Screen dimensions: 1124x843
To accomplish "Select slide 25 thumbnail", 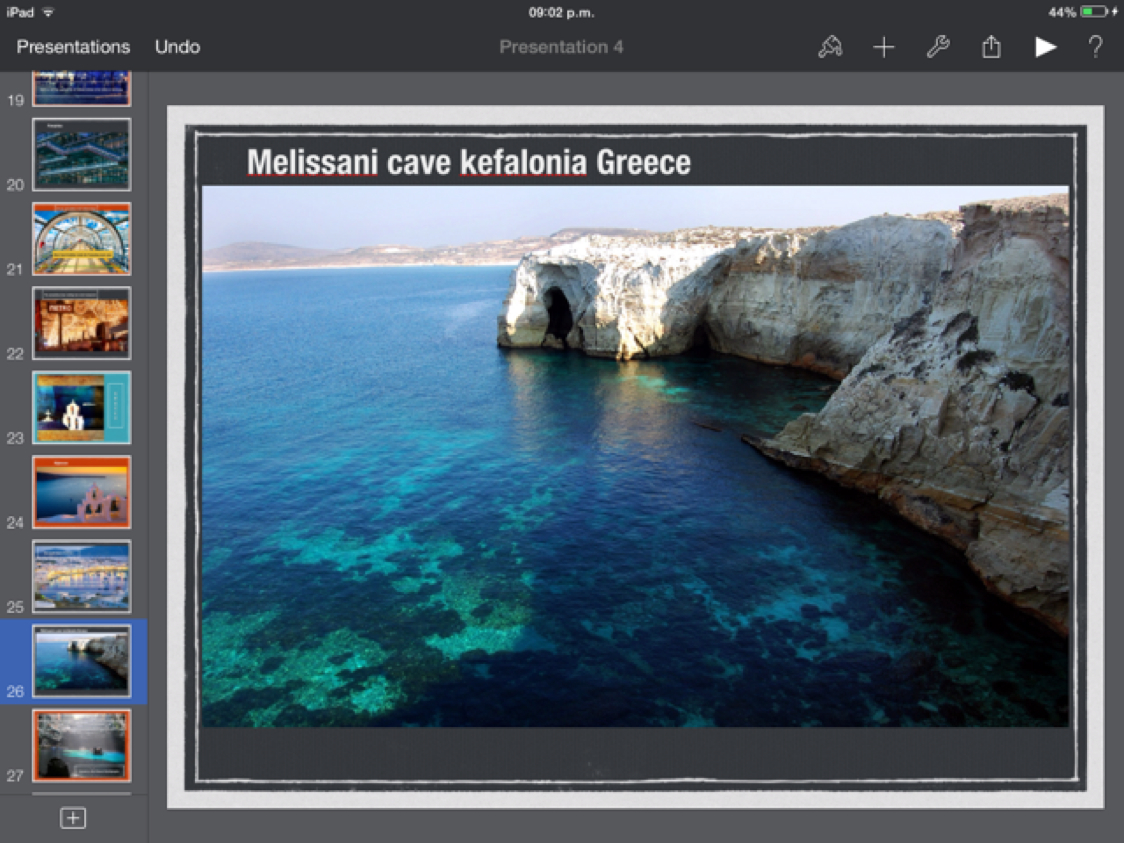I will (x=81, y=576).
